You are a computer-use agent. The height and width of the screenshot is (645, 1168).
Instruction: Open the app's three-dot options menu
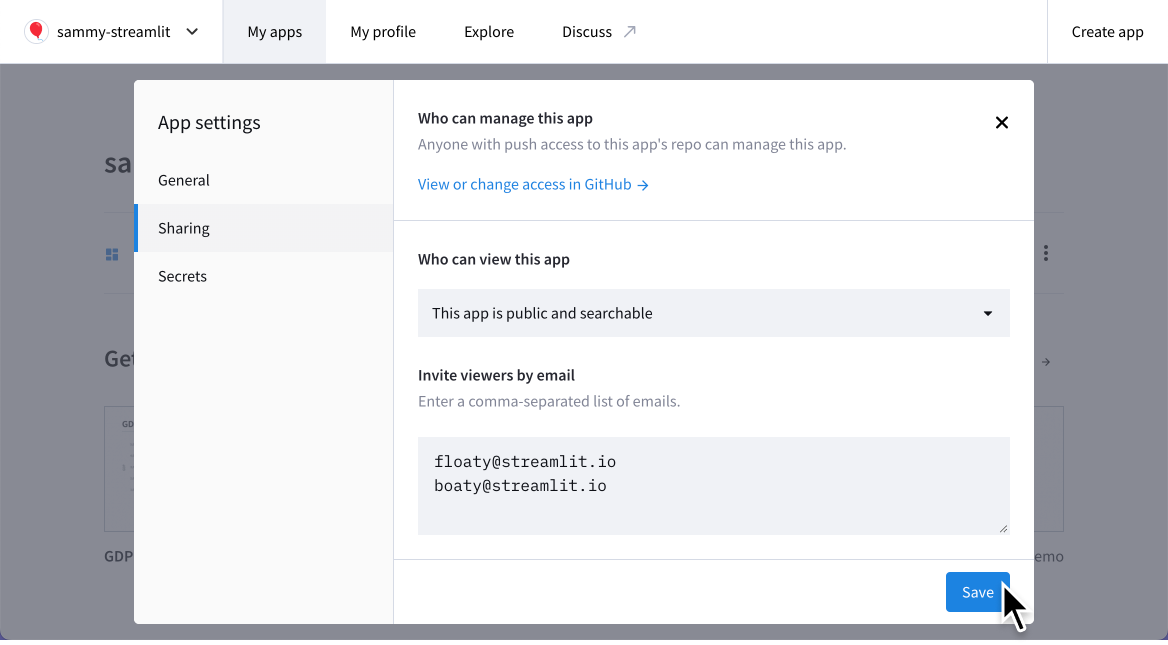click(x=1045, y=253)
